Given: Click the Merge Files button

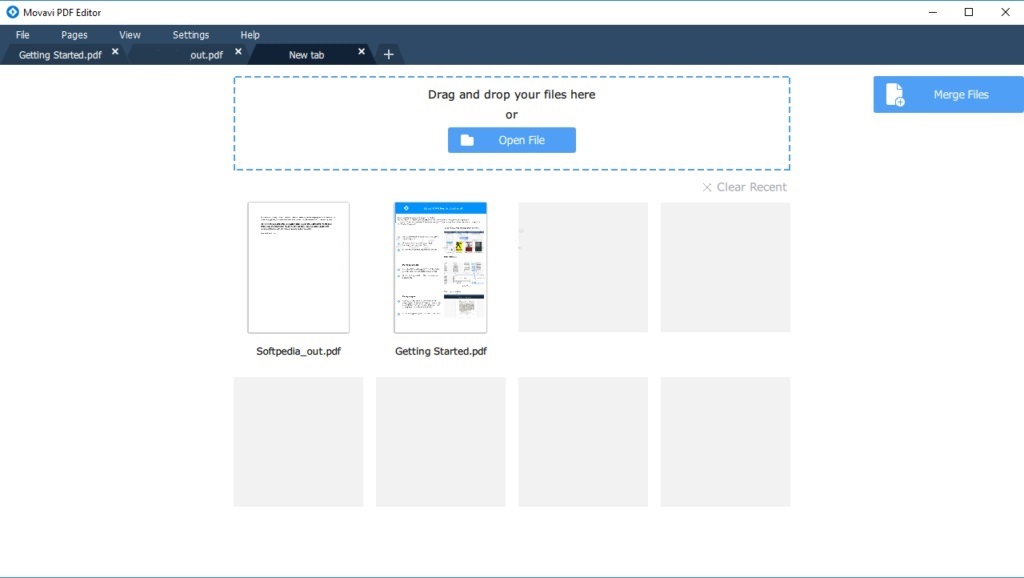Looking at the screenshot, I should click(x=948, y=95).
